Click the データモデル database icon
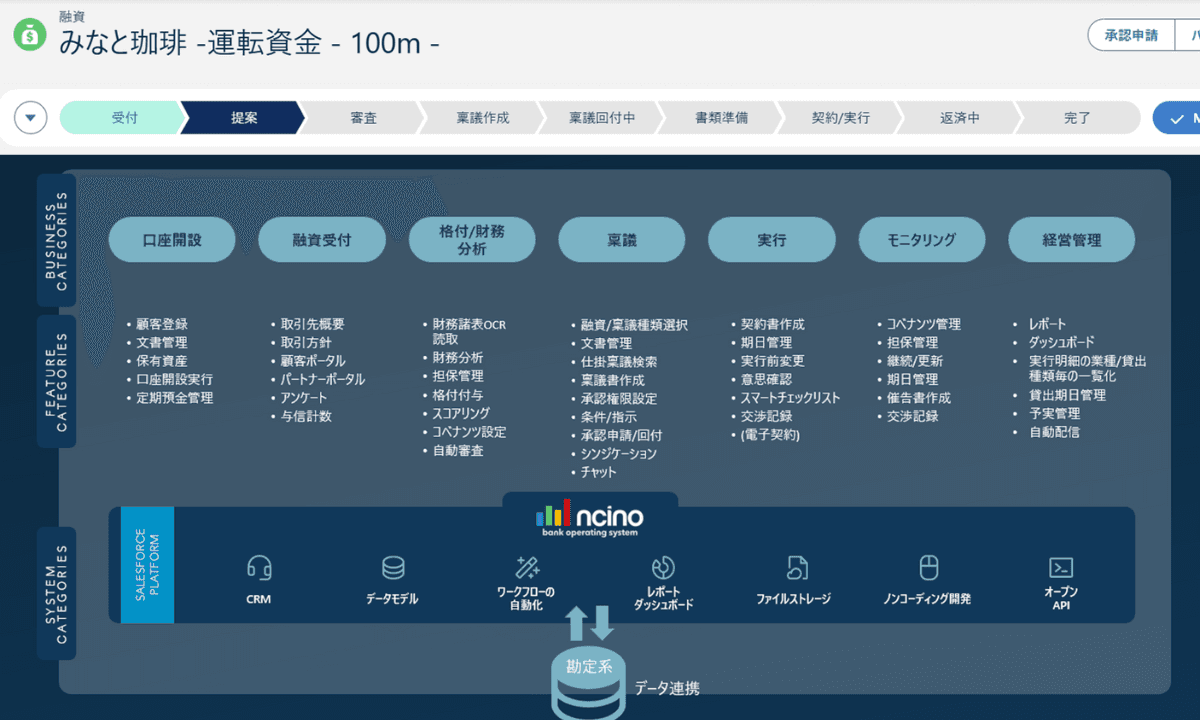Image resolution: width=1200 pixels, height=720 pixels. click(393, 568)
